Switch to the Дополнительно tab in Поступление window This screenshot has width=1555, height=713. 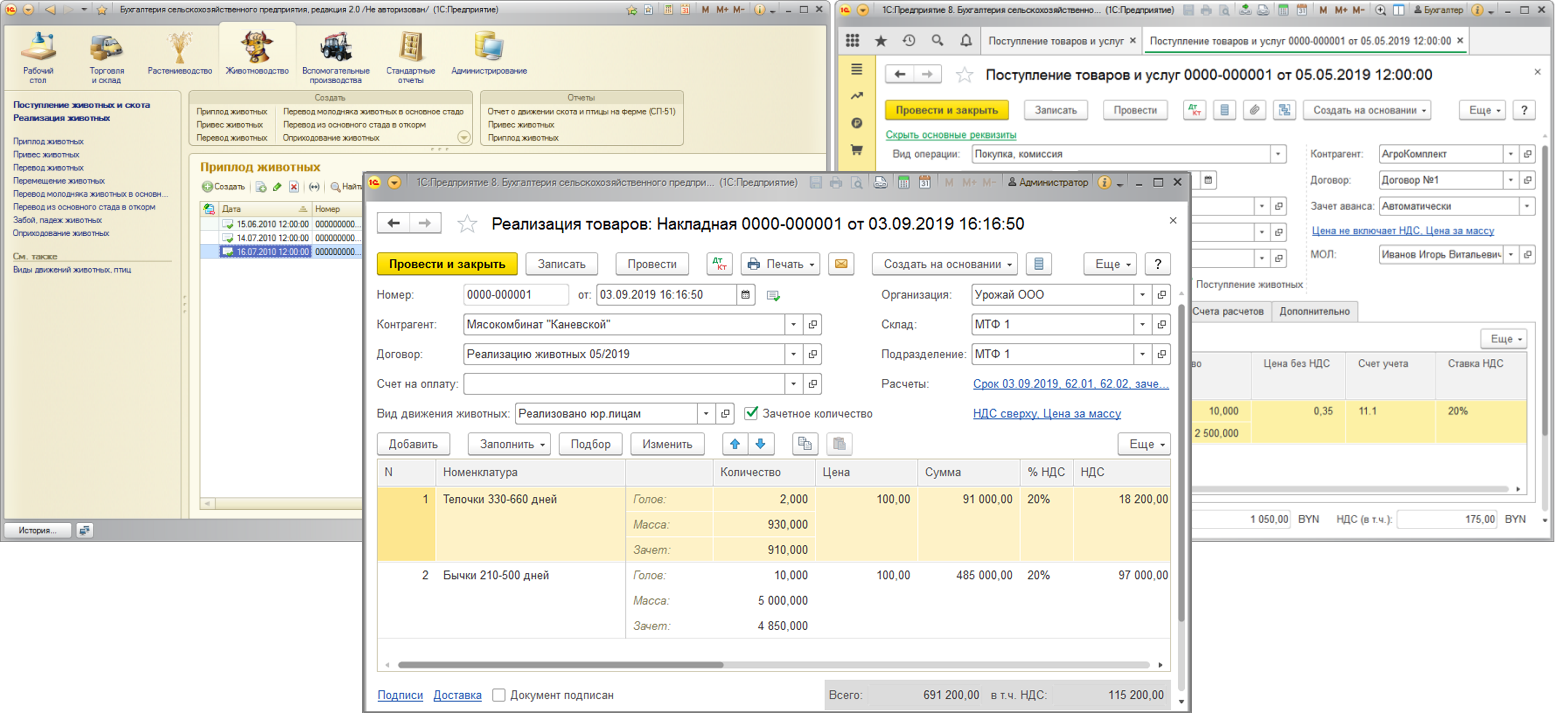click(1315, 312)
